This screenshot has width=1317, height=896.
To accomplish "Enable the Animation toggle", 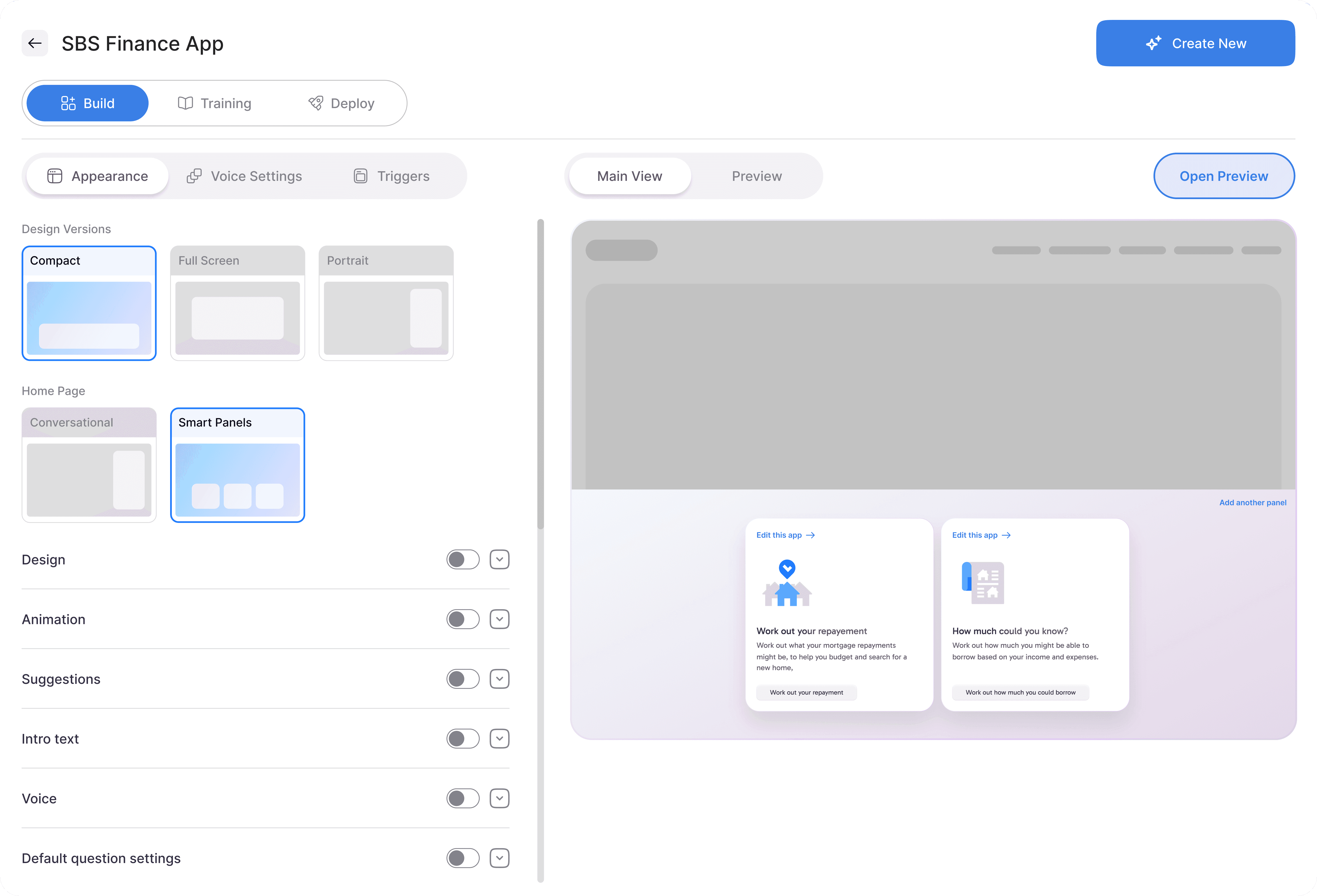I will click(x=463, y=619).
